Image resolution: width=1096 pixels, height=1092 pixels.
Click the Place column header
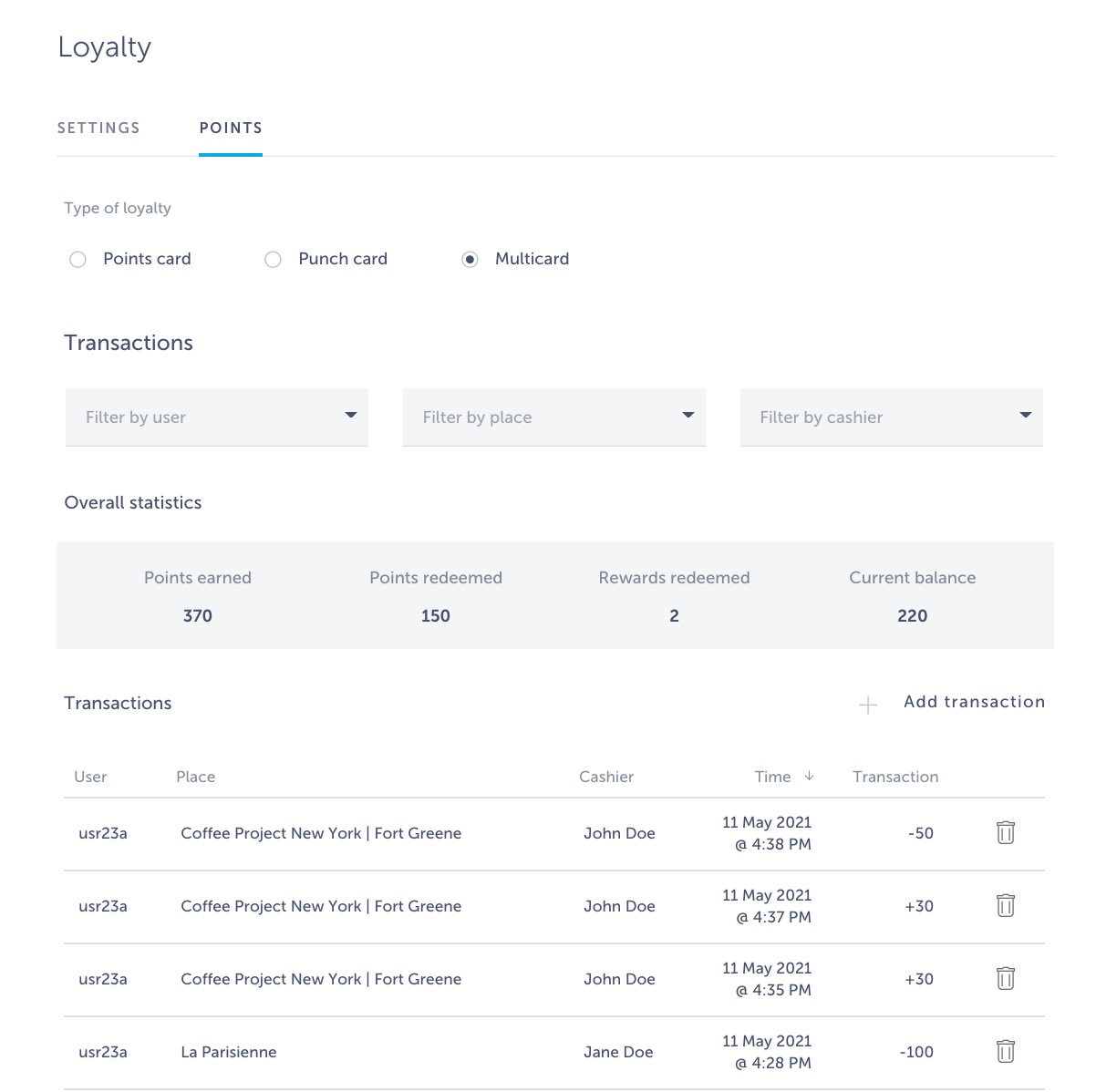[196, 777]
